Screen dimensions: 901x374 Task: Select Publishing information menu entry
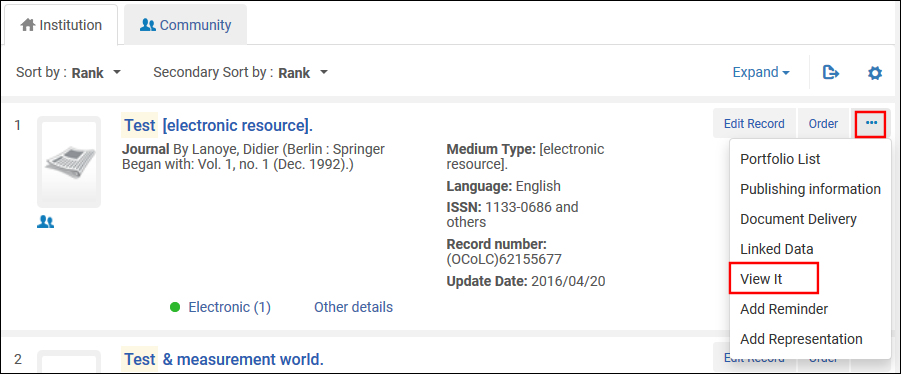click(x=810, y=189)
